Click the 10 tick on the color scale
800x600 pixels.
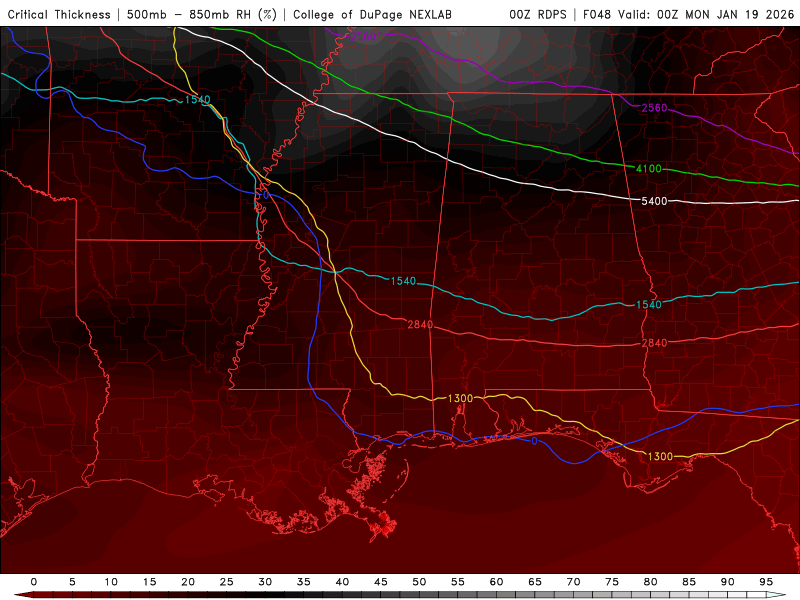tap(111, 582)
